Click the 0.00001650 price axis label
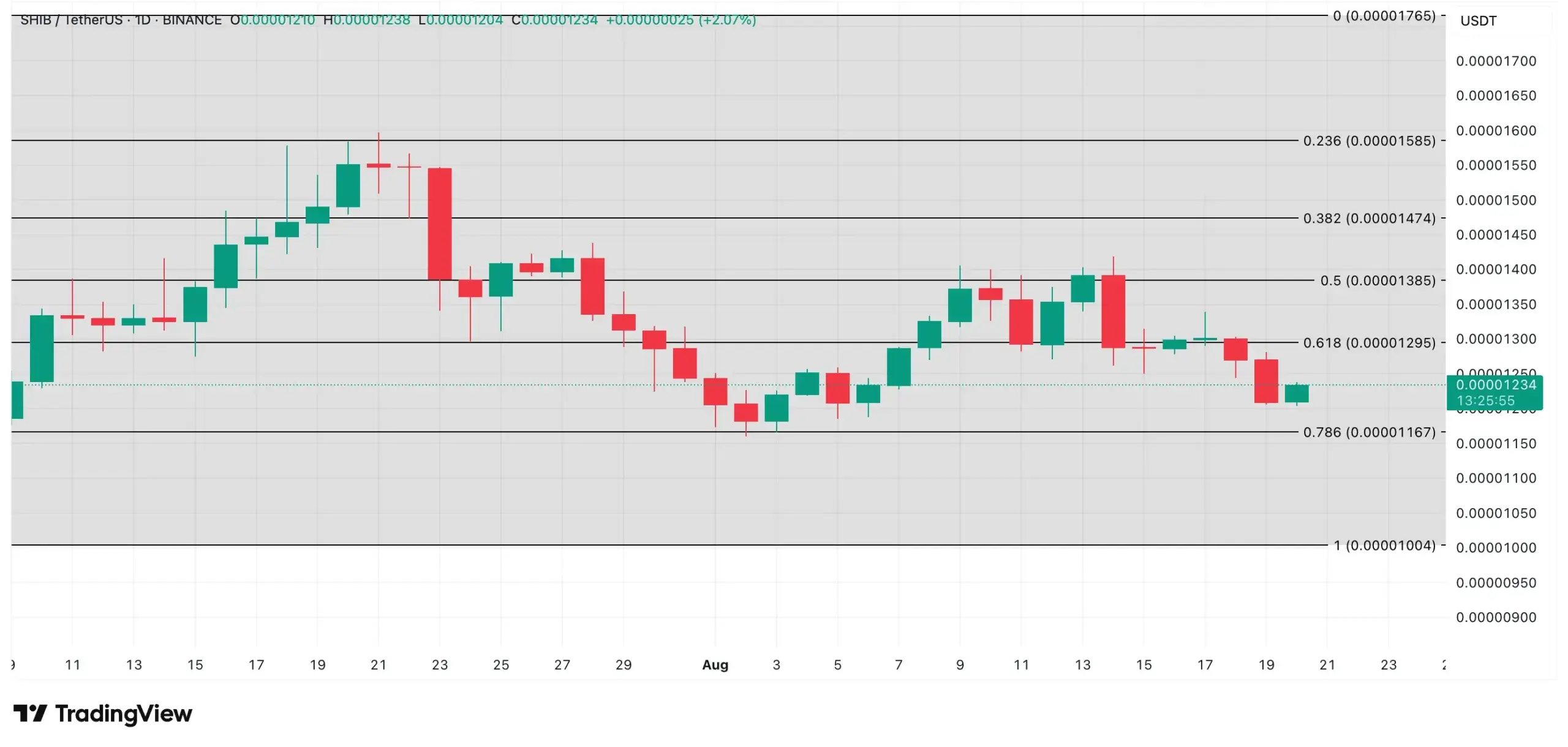Viewport: 1568px width, 747px height. pyautogui.click(x=1496, y=96)
